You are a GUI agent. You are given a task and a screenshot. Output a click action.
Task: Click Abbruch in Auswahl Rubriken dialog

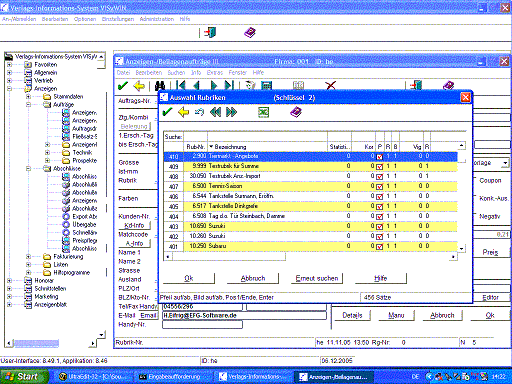pos(253,278)
